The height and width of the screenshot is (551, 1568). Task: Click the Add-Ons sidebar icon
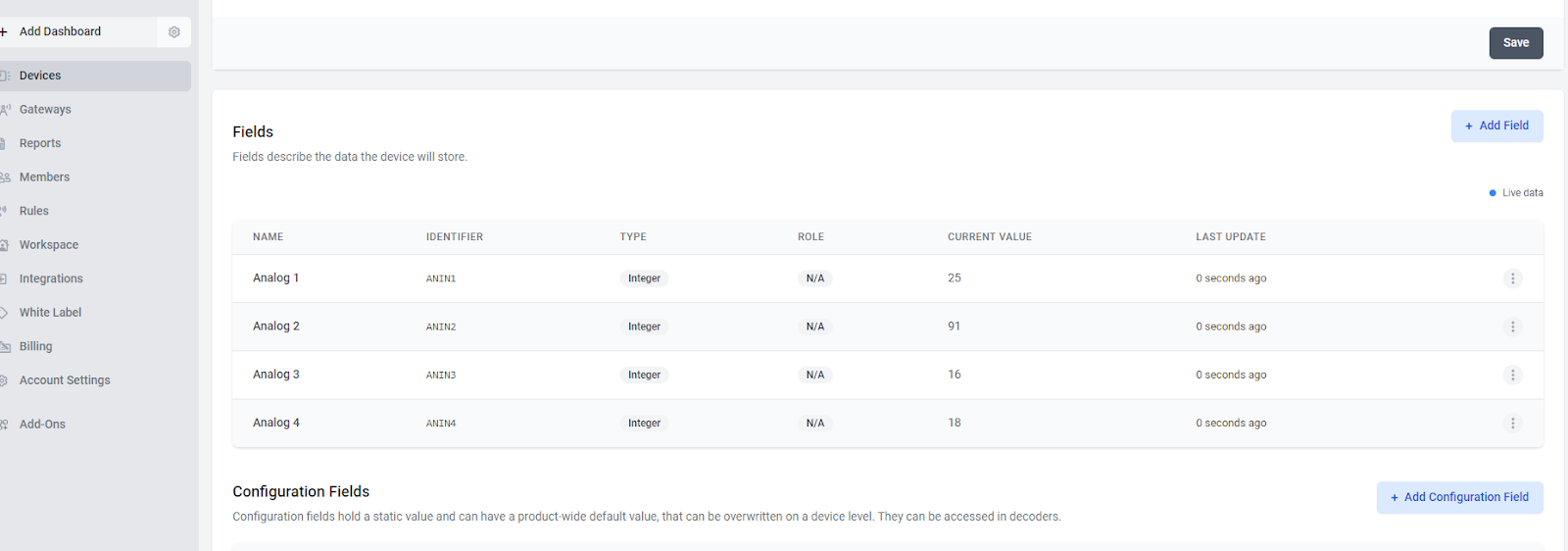click(x=4, y=425)
